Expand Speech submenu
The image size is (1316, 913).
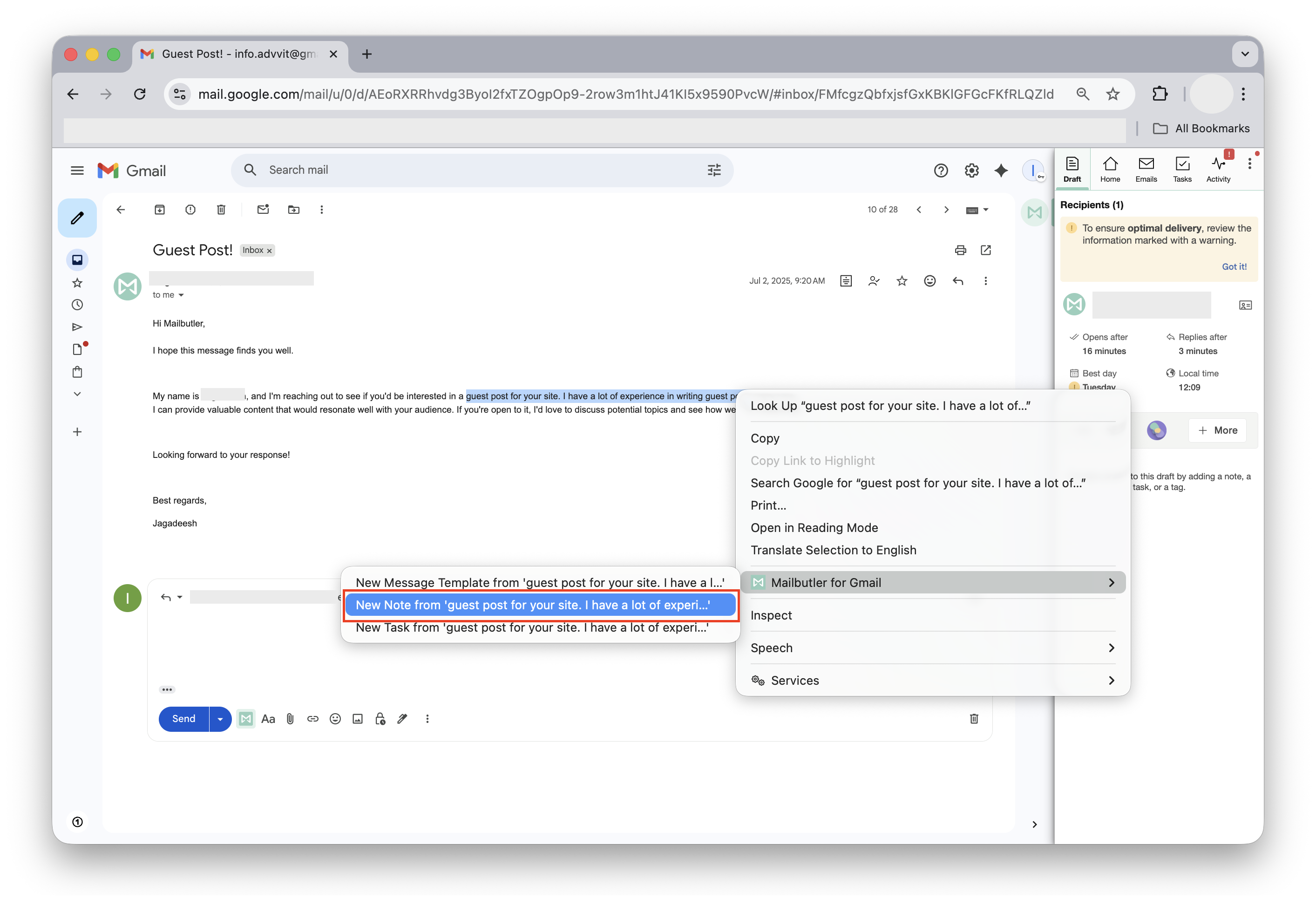[x=932, y=647]
